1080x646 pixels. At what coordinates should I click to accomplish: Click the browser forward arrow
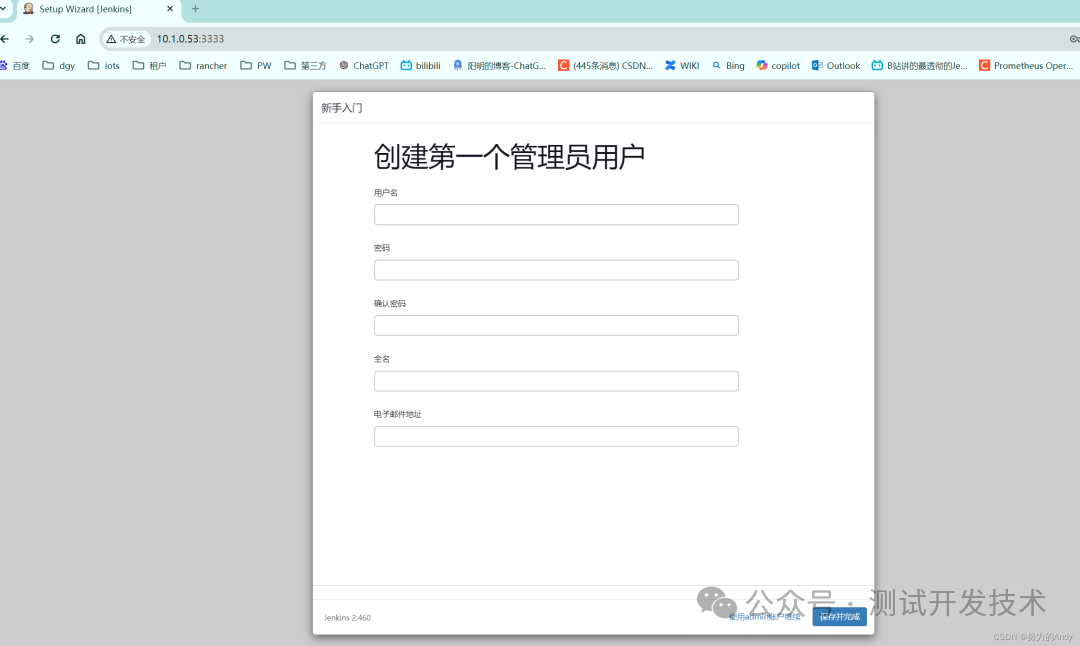[x=29, y=39]
